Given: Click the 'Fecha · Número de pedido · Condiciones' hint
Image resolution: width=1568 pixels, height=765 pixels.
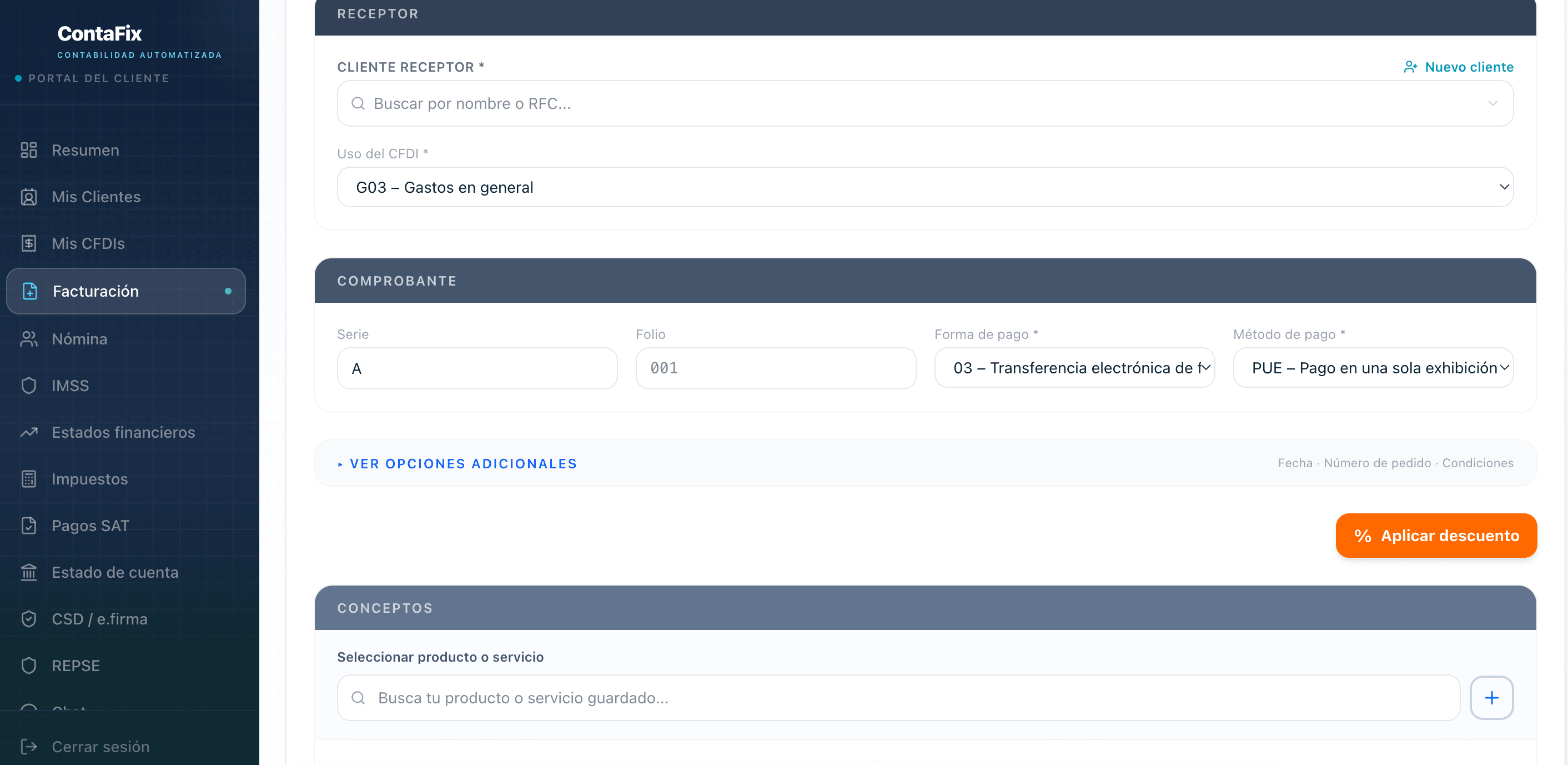Looking at the screenshot, I should pyautogui.click(x=1395, y=463).
